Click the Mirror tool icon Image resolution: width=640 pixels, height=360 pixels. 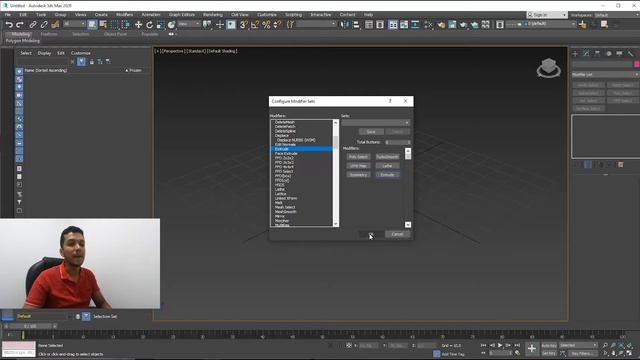pos(345,24)
